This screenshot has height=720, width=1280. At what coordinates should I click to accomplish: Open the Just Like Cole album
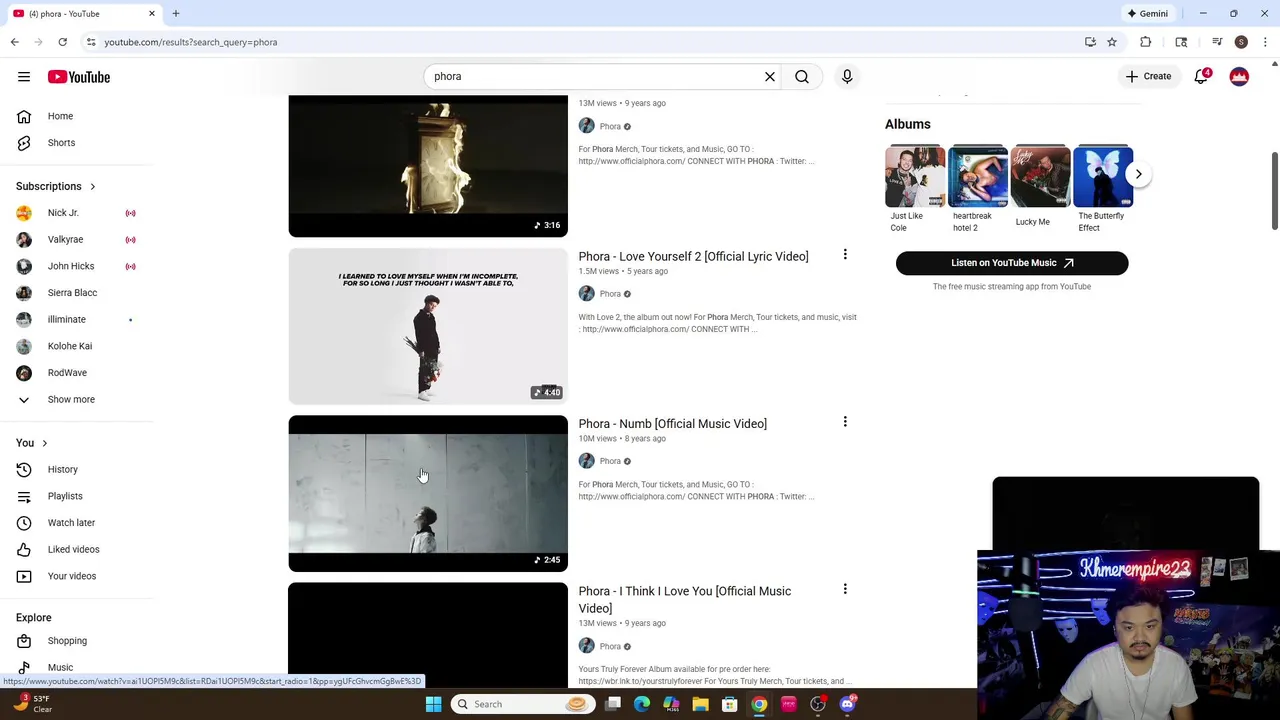click(x=914, y=190)
